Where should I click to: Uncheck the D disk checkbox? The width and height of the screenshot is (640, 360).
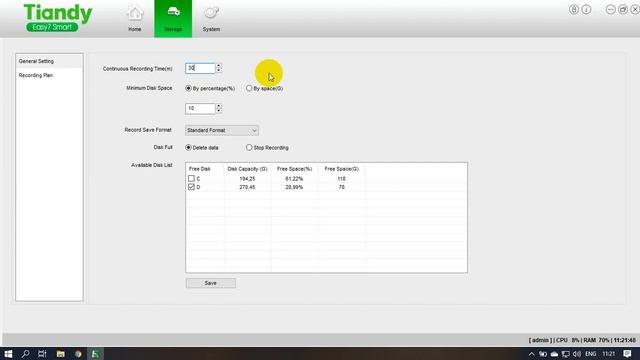[x=191, y=187]
